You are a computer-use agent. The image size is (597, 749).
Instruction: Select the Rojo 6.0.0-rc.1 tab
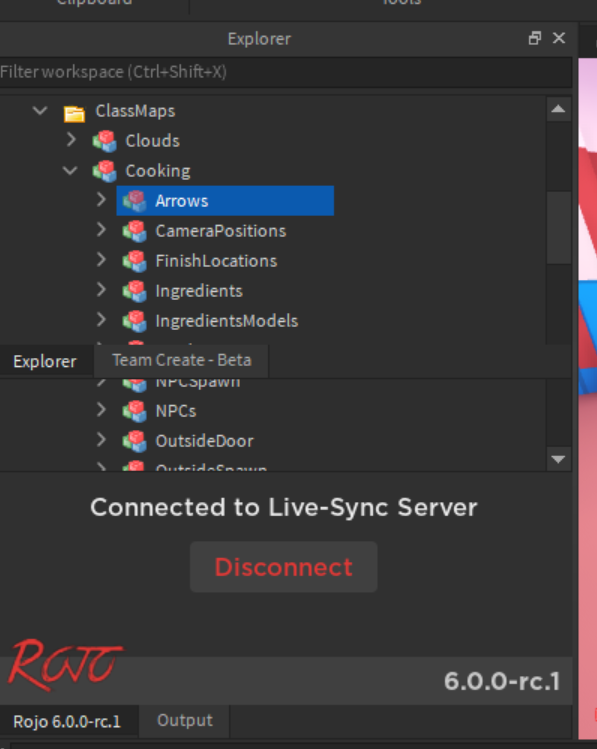(x=67, y=721)
